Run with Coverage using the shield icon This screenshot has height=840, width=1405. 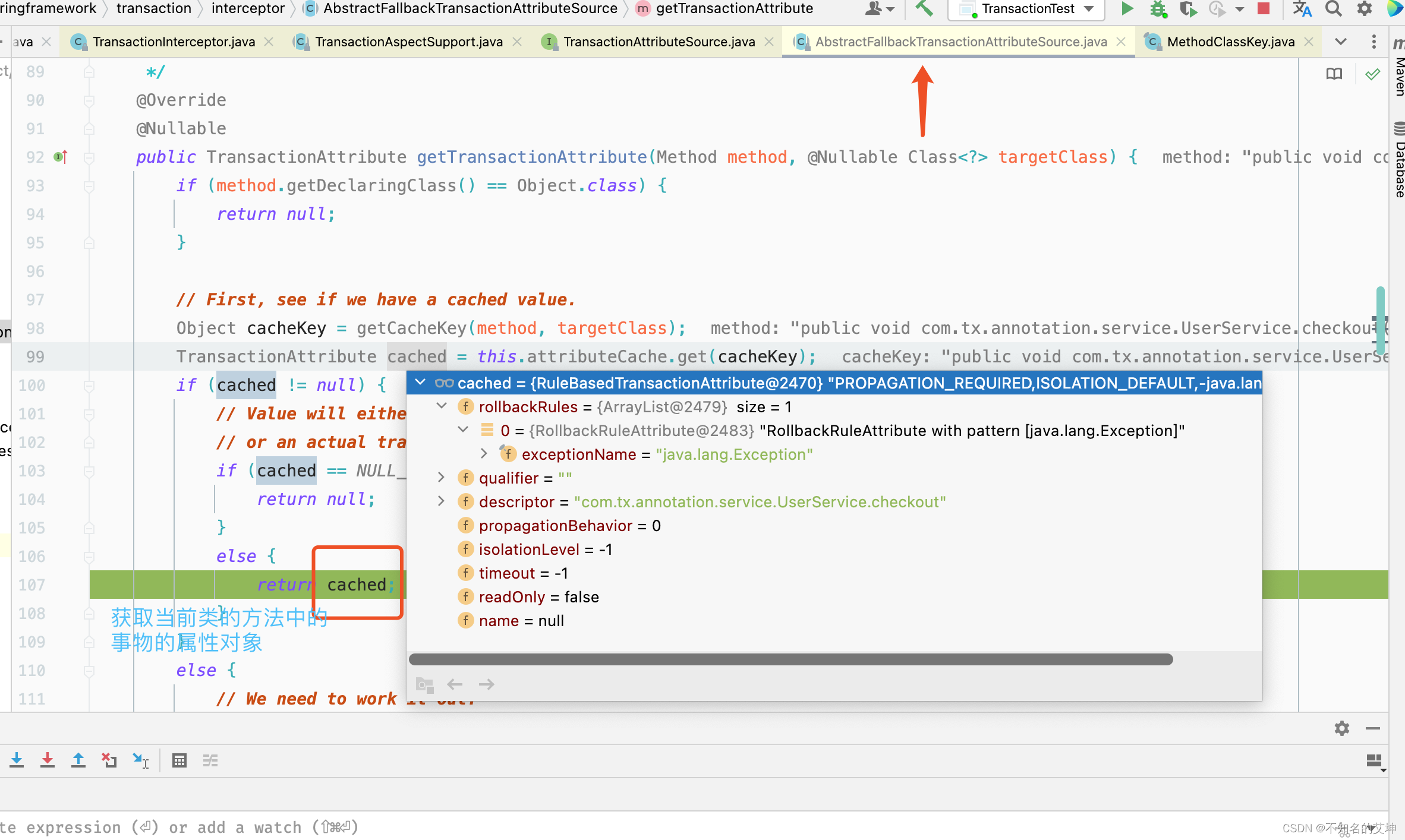click(1187, 8)
